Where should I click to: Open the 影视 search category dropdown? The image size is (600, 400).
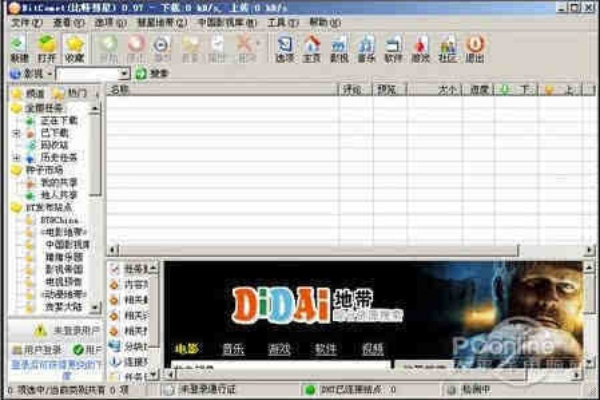coord(50,73)
